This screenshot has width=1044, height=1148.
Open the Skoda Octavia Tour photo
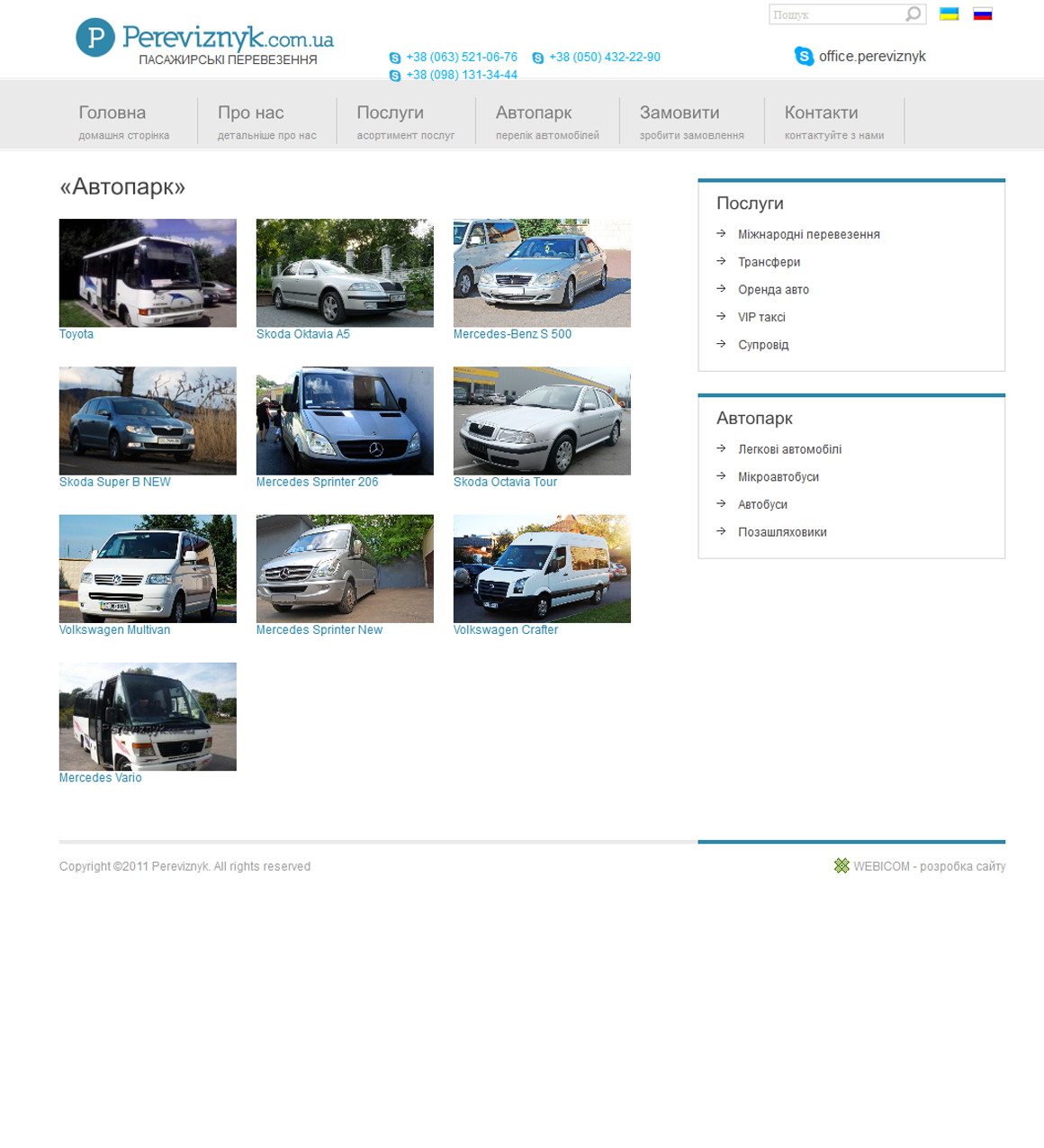tap(542, 420)
